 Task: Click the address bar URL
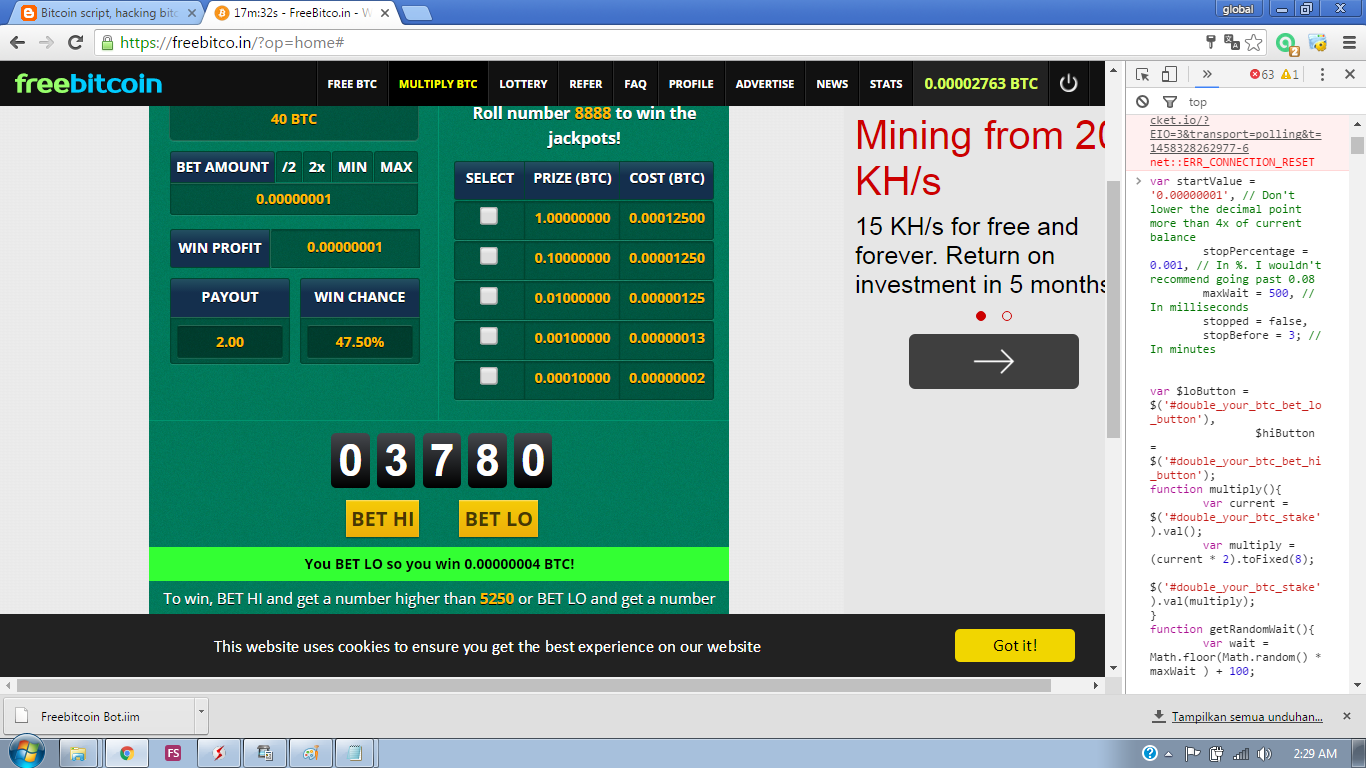[x=232, y=43]
